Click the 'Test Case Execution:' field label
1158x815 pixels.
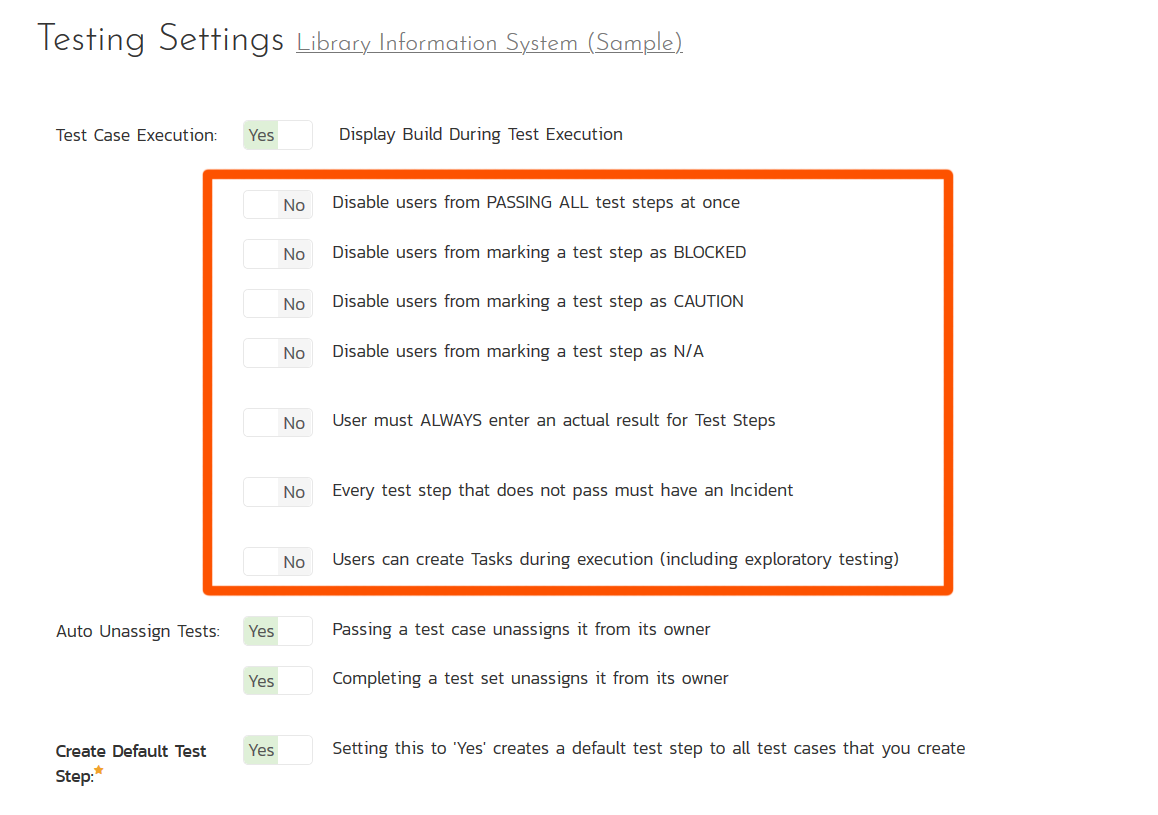point(136,135)
